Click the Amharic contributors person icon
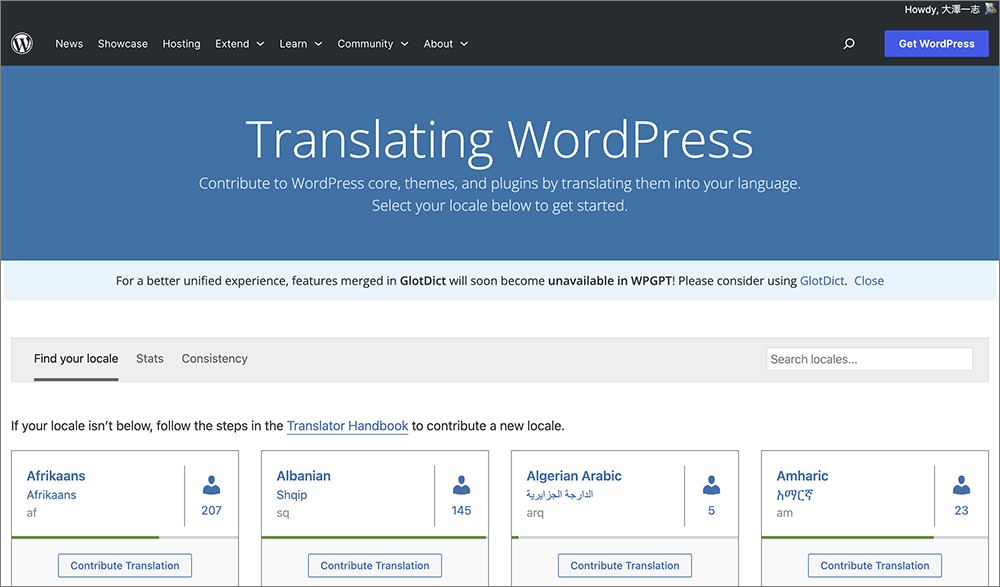 [961, 485]
